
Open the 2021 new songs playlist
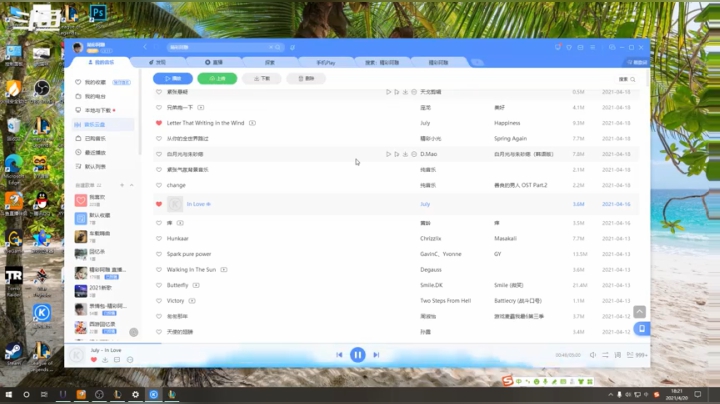click(x=103, y=291)
